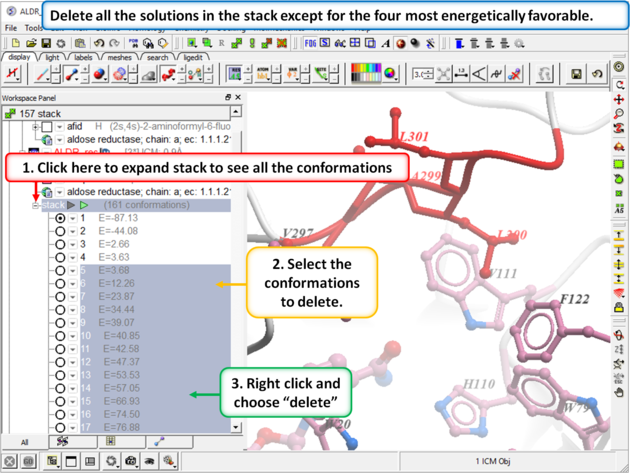
Task: Play stack with green triangle button
Action: [84, 205]
